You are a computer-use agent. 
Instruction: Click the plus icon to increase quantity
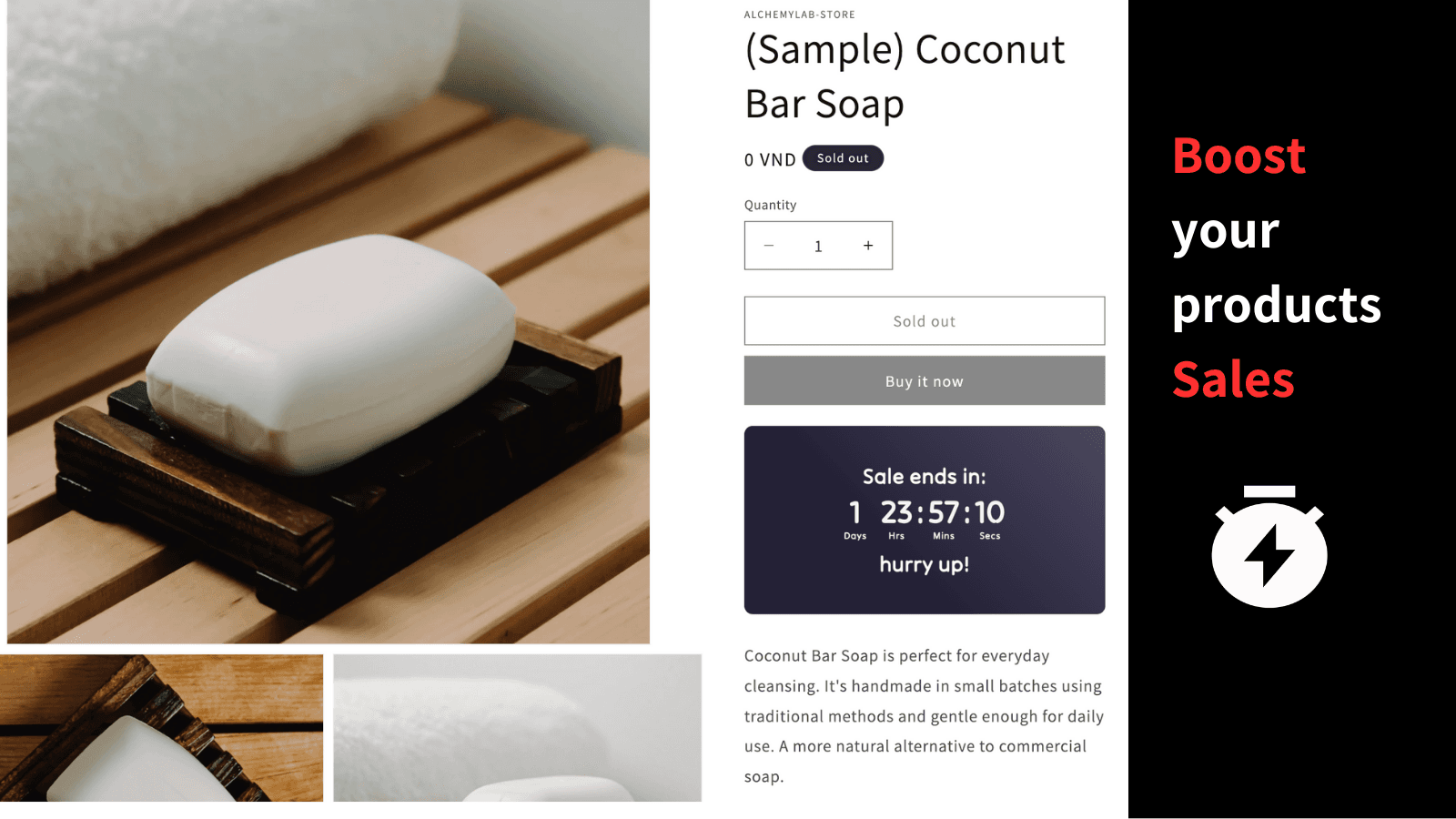868,246
